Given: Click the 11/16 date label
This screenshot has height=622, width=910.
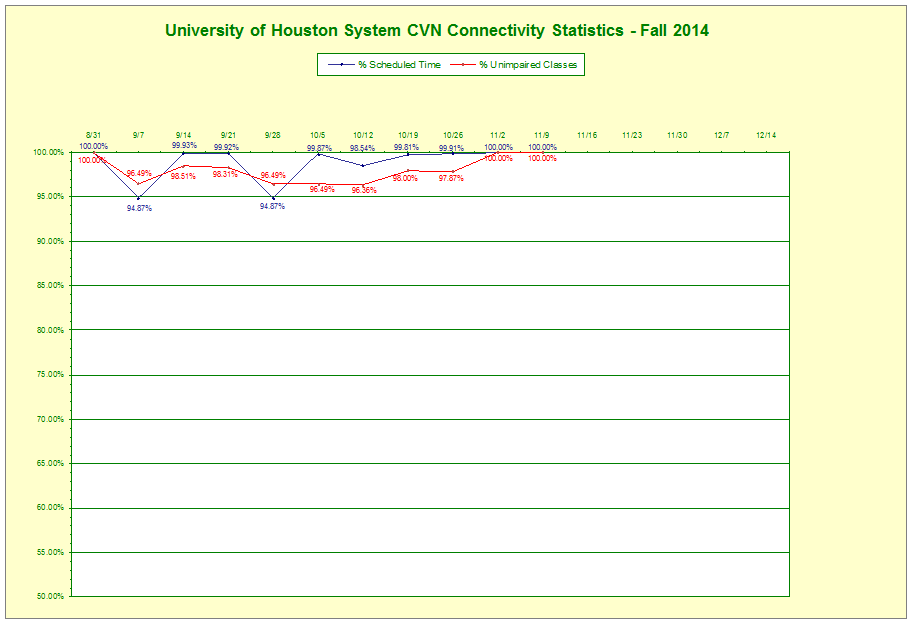Looking at the screenshot, I should [587, 135].
